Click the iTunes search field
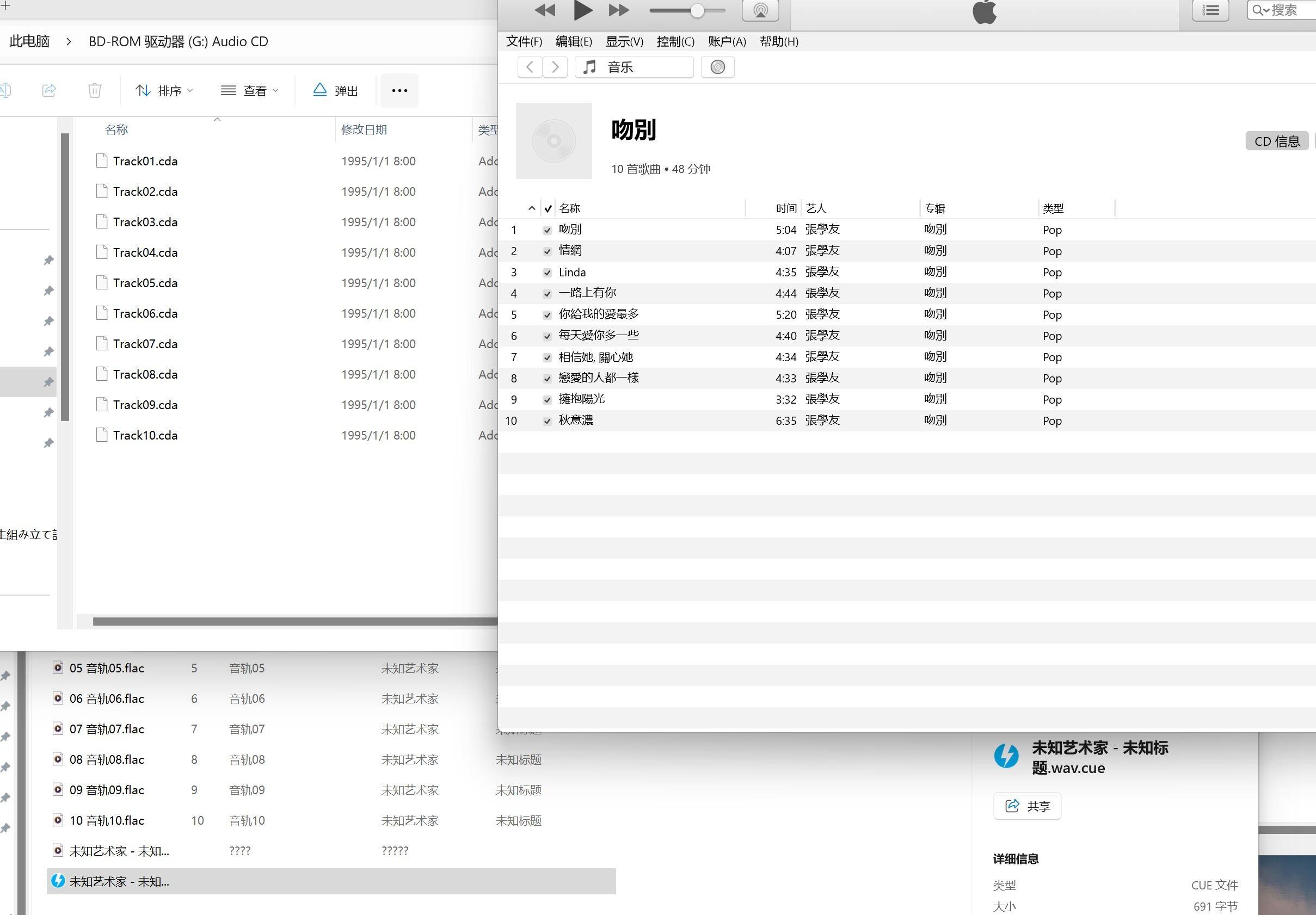This screenshot has height=915, width=1316. pyautogui.click(x=1282, y=10)
